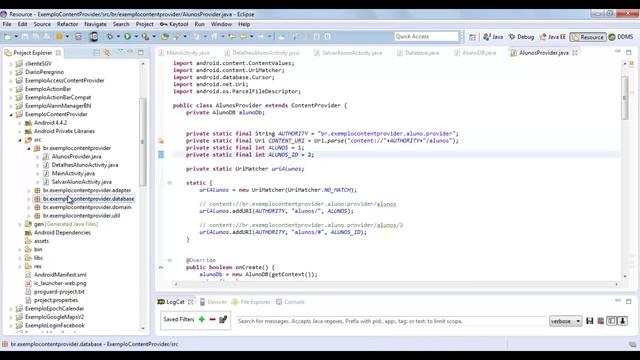Expand the ExemploActionBar project node
The height and width of the screenshot is (360, 640).
pyautogui.click(x=11, y=89)
